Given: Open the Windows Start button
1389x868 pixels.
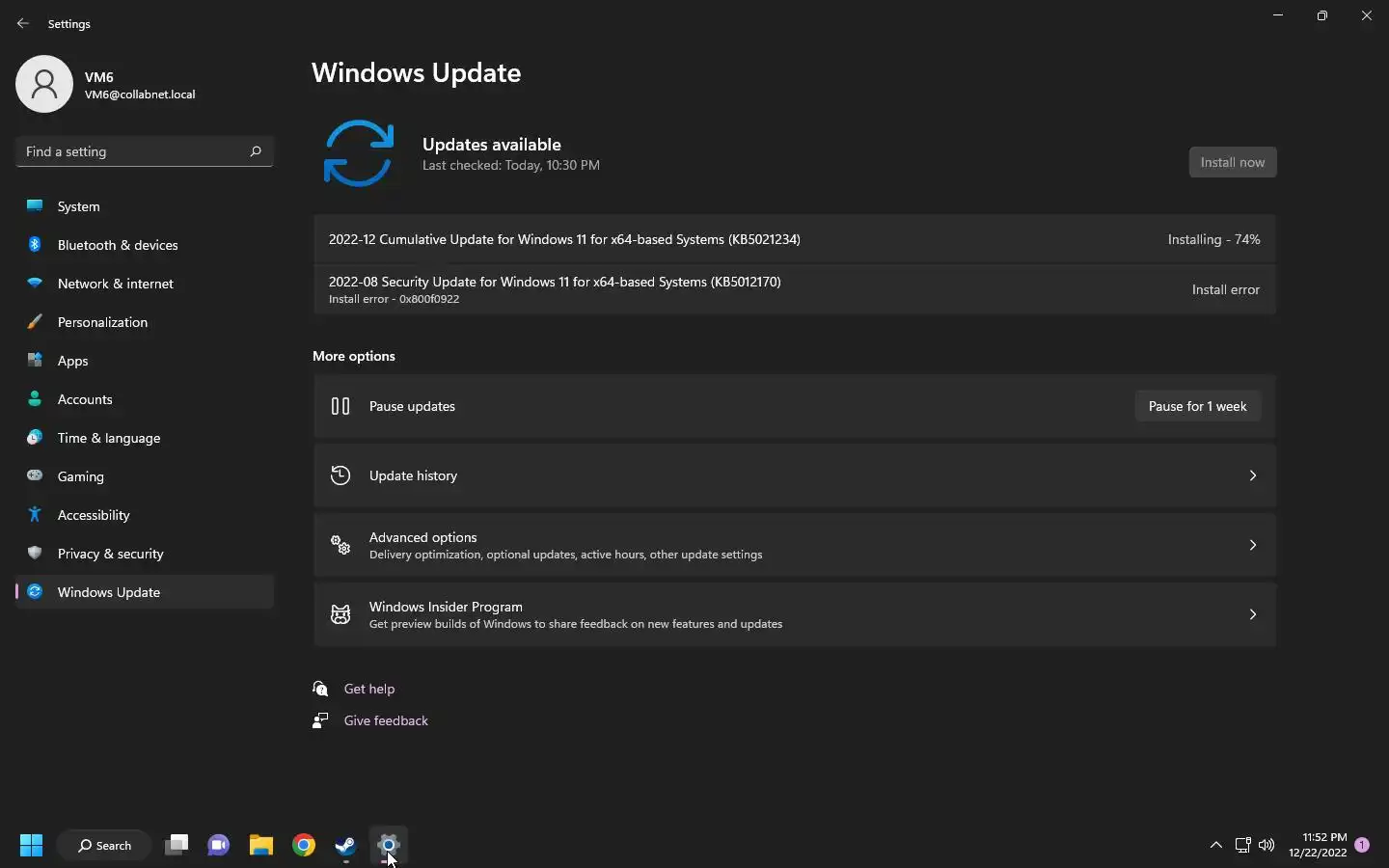Looking at the screenshot, I should [31, 846].
